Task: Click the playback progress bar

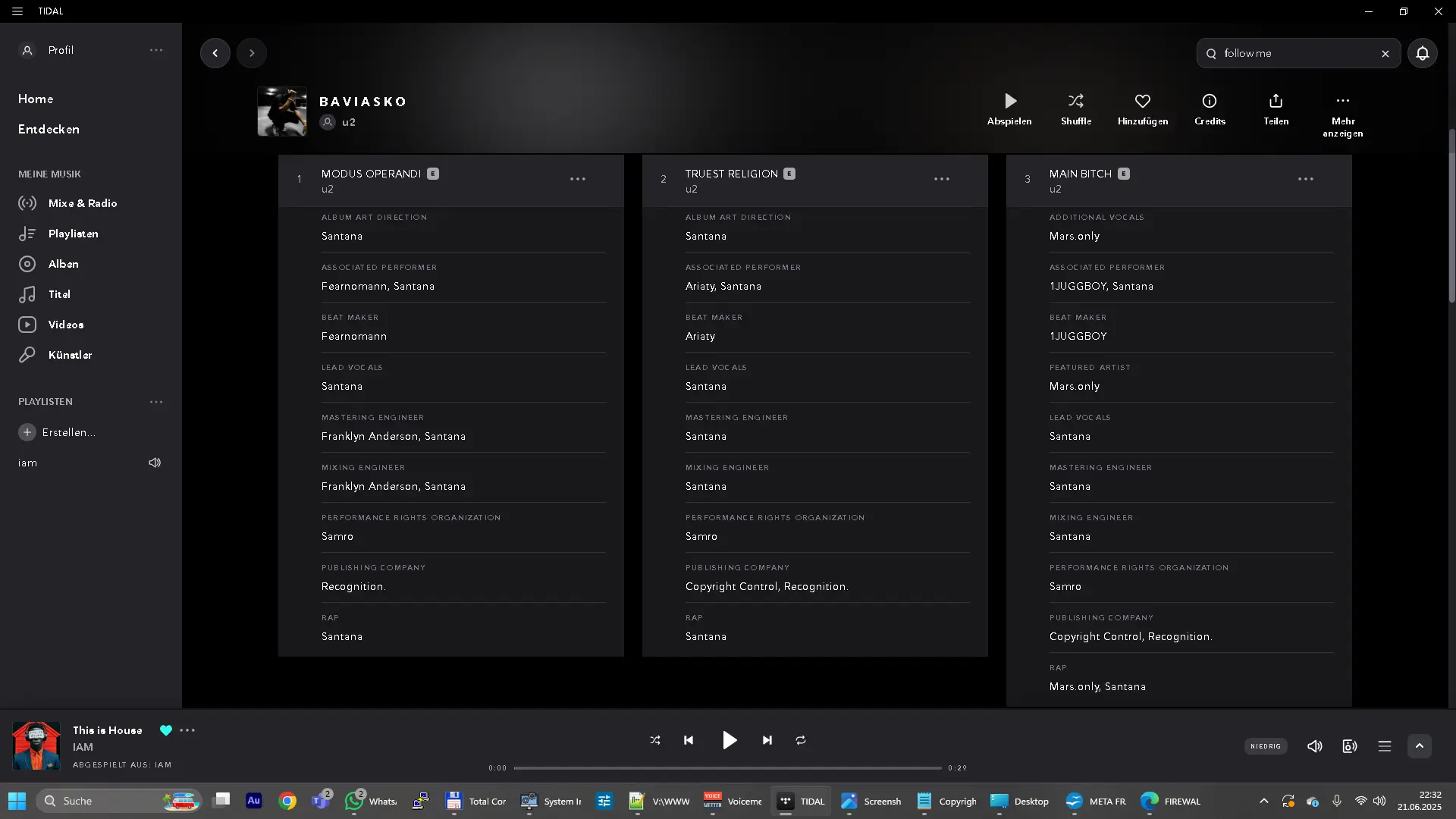Action: [x=726, y=768]
